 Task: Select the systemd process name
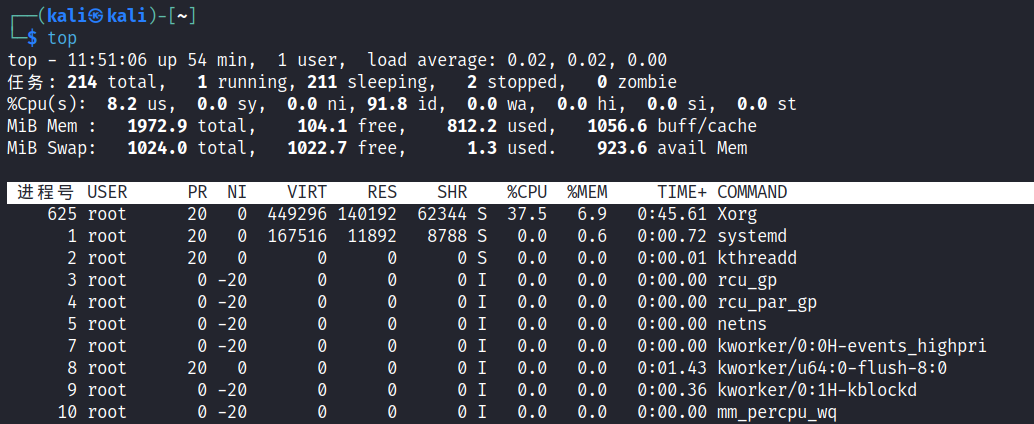coord(752,236)
